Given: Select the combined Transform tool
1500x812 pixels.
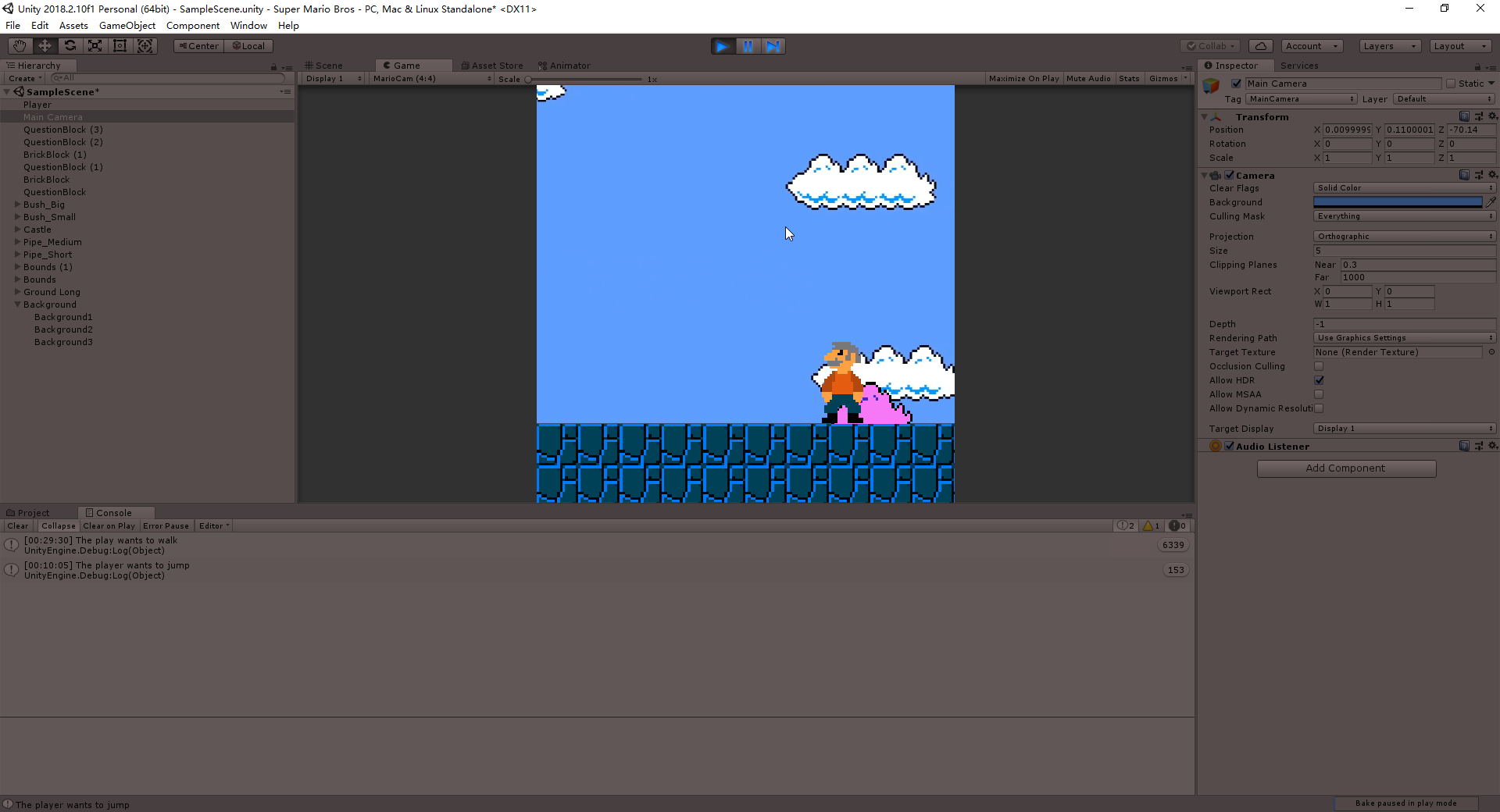Looking at the screenshot, I should point(145,46).
